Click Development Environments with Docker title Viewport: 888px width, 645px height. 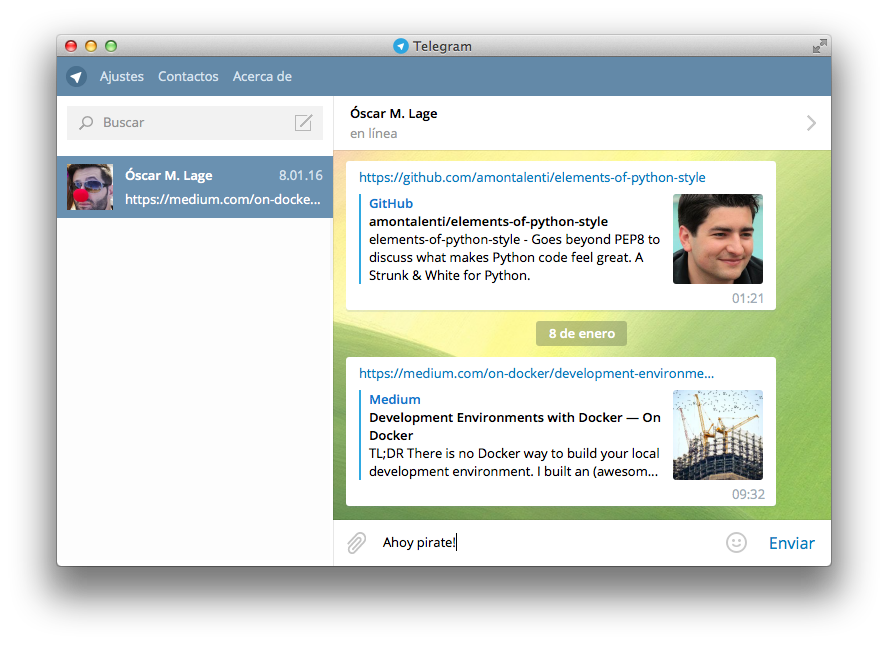tap(515, 426)
